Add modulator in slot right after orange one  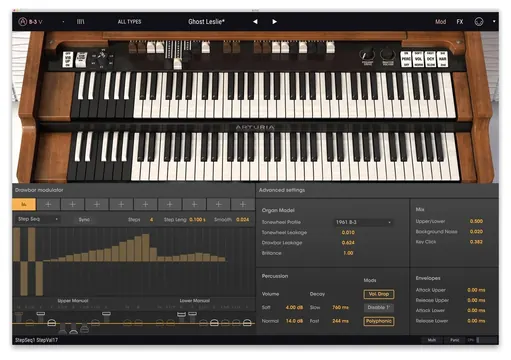(x=48, y=204)
